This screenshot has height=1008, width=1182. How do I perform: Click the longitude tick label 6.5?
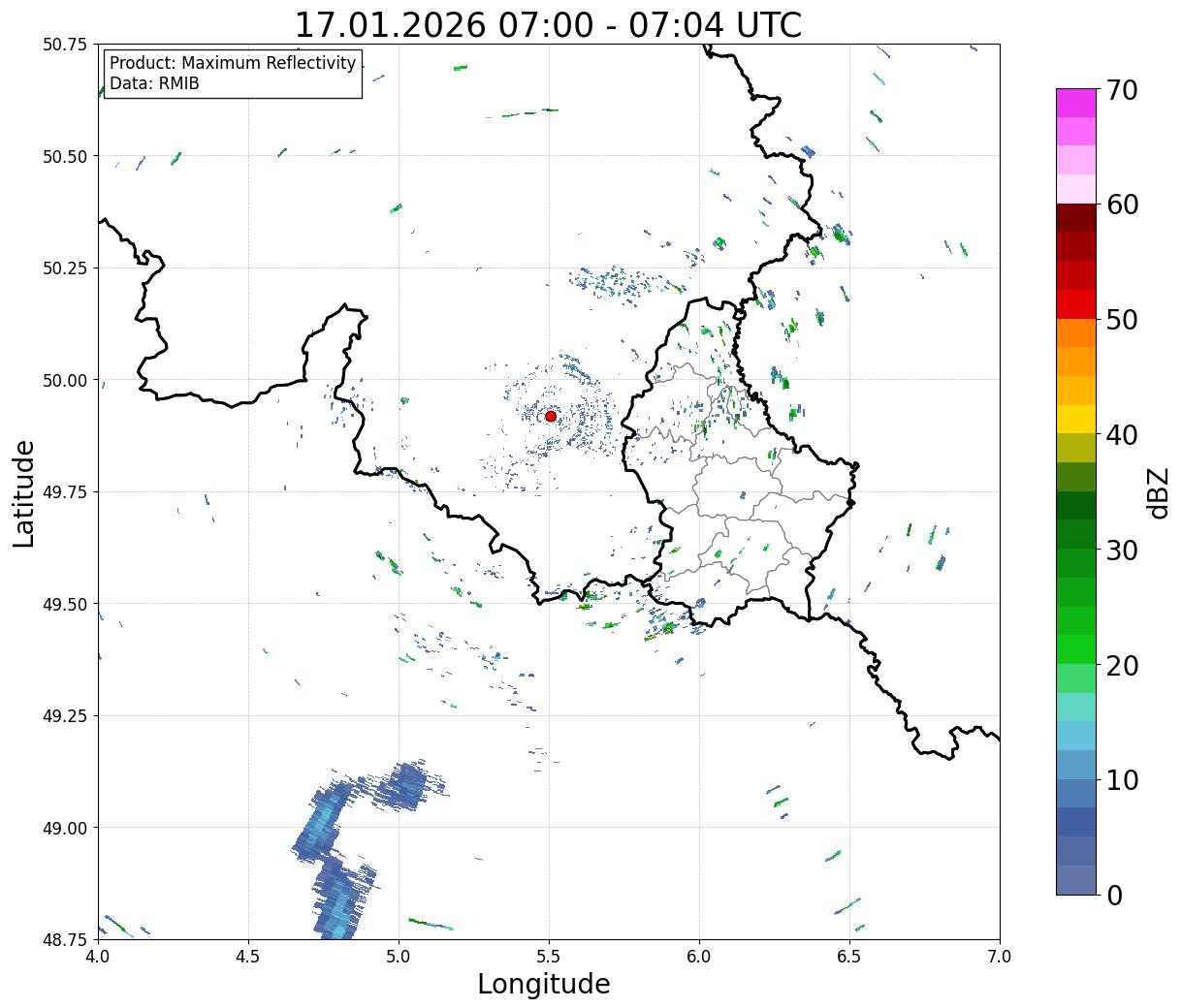[849, 957]
